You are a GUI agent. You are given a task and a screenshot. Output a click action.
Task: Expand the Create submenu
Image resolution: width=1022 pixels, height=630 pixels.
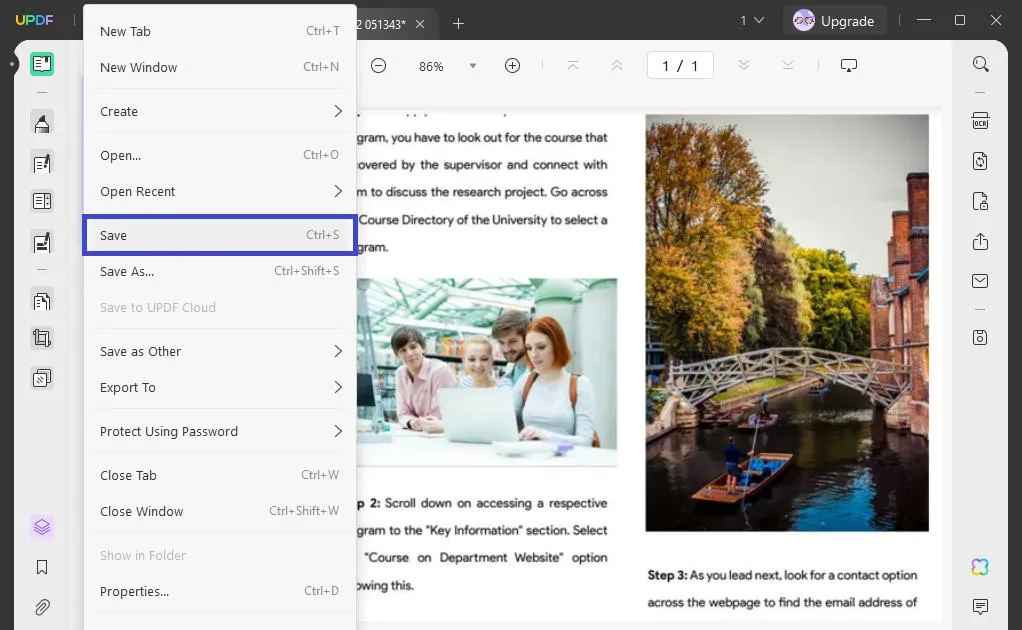click(x=220, y=111)
